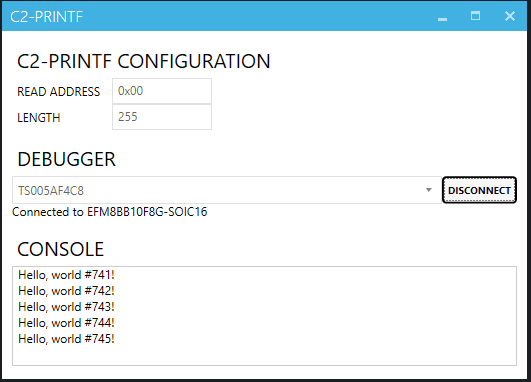Screen dimensions: 531x382
Task: Click the CONSOLE section heading
Action: tap(61, 249)
